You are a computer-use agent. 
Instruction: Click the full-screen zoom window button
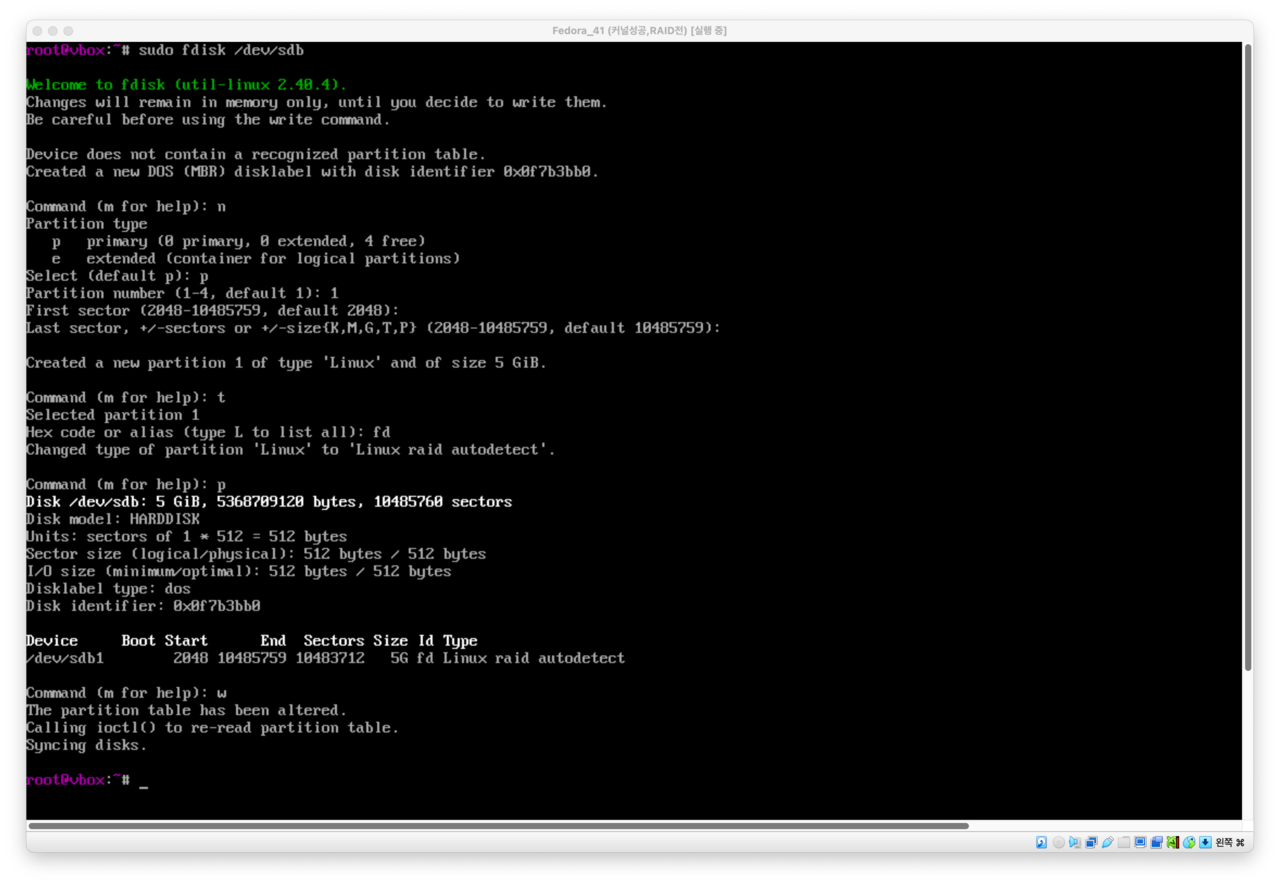click(x=70, y=31)
